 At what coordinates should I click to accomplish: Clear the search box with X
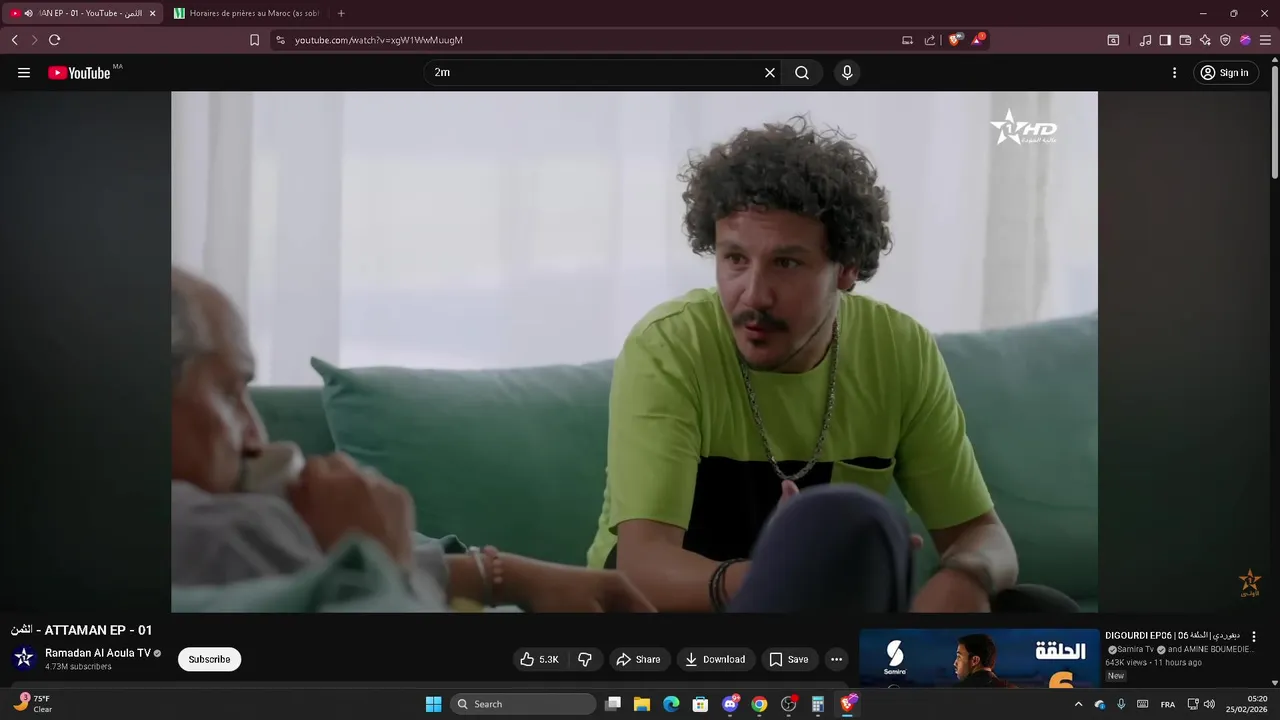coord(770,73)
